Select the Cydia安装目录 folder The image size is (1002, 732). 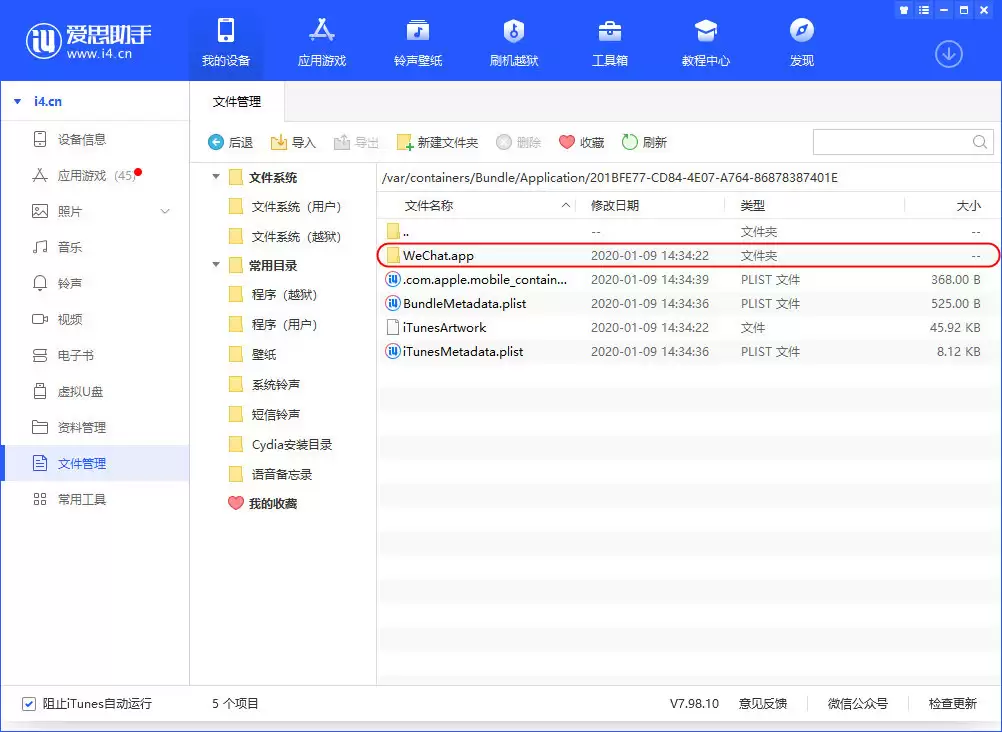281,444
